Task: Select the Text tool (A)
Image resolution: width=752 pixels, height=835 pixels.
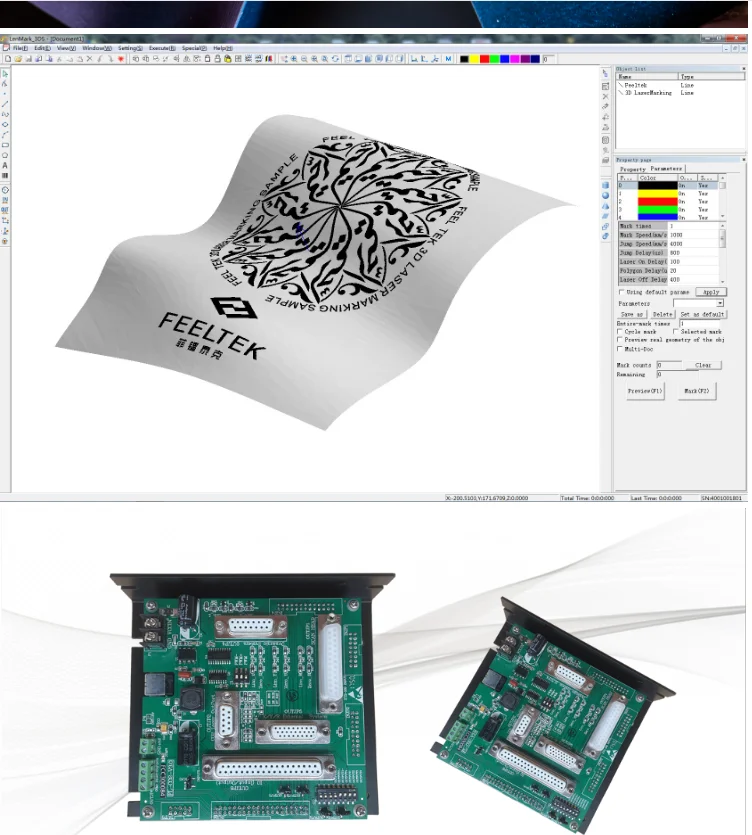Action: click(5, 165)
